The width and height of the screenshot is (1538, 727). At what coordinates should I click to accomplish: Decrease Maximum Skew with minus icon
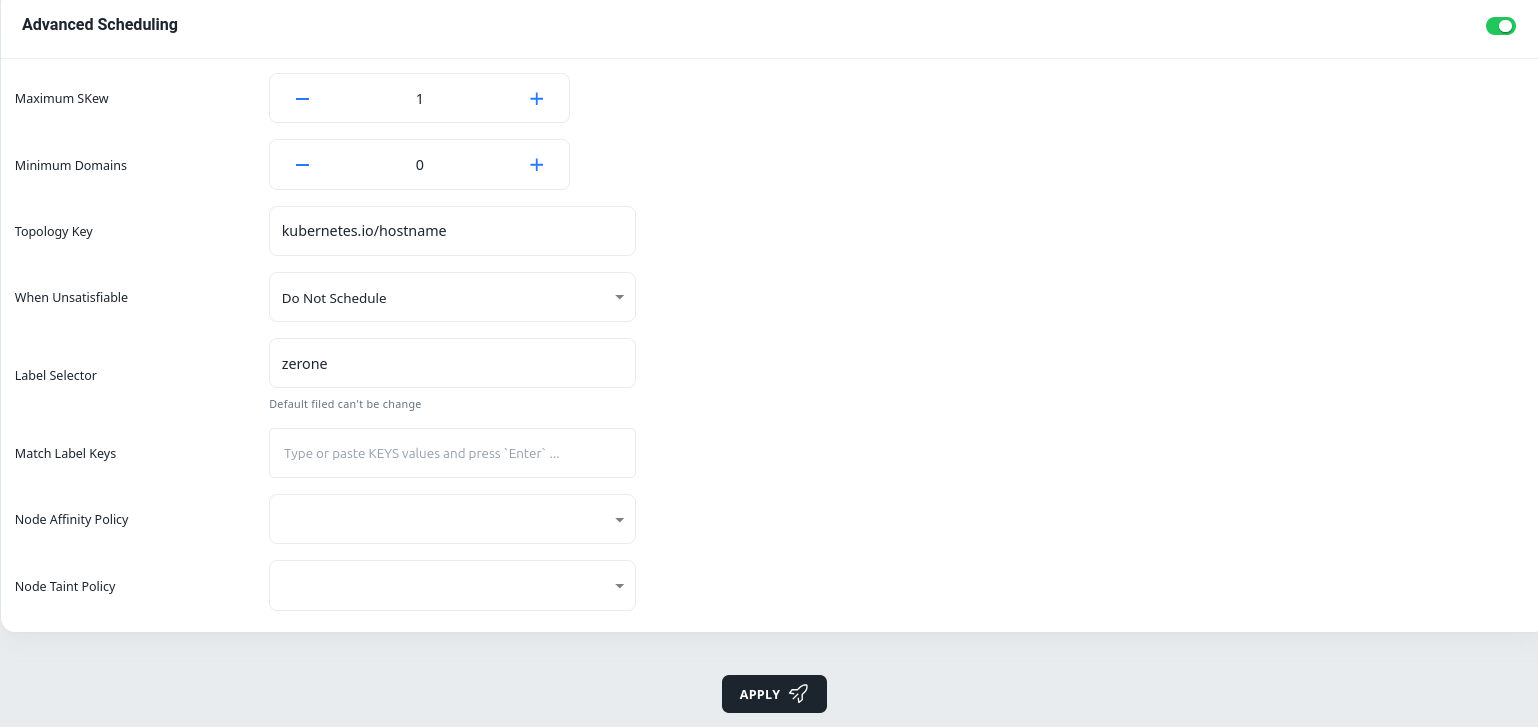pos(302,99)
